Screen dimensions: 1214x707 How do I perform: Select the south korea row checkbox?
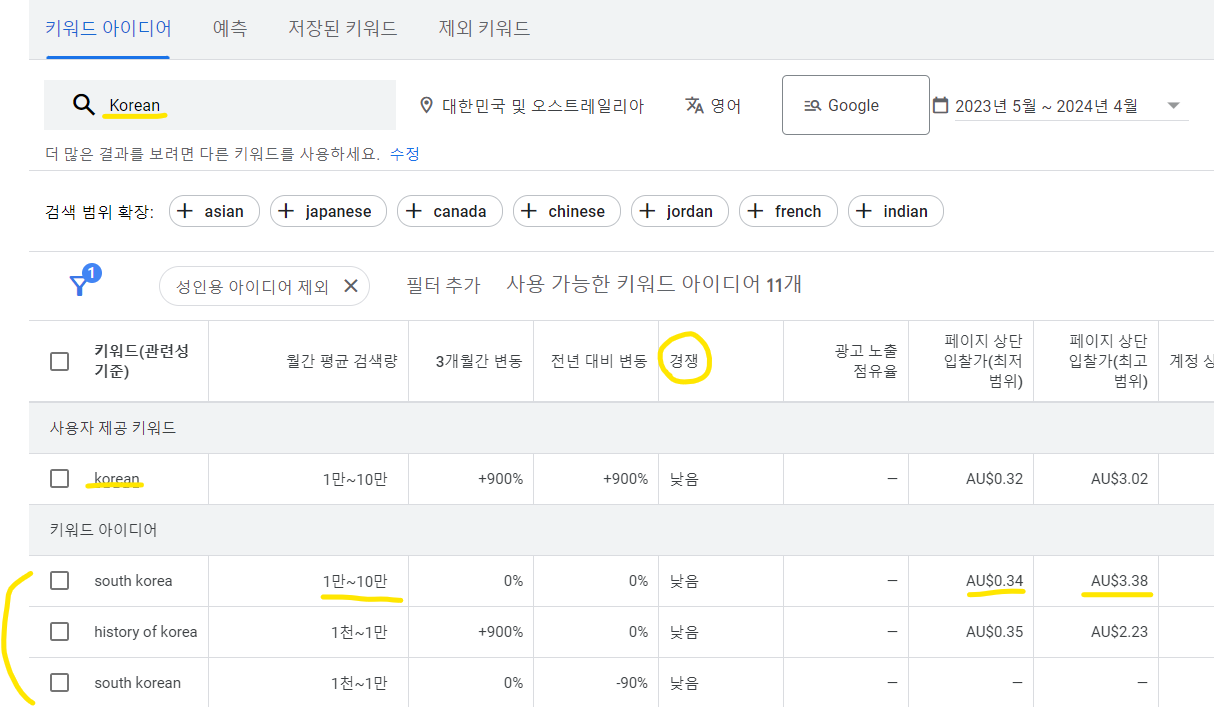click(58, 580)
